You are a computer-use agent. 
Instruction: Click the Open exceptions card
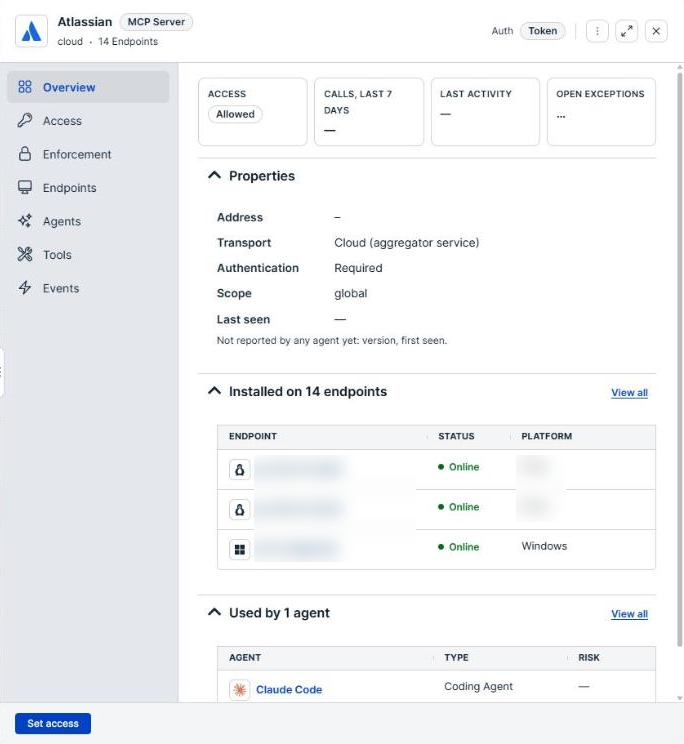click(601, 112)
